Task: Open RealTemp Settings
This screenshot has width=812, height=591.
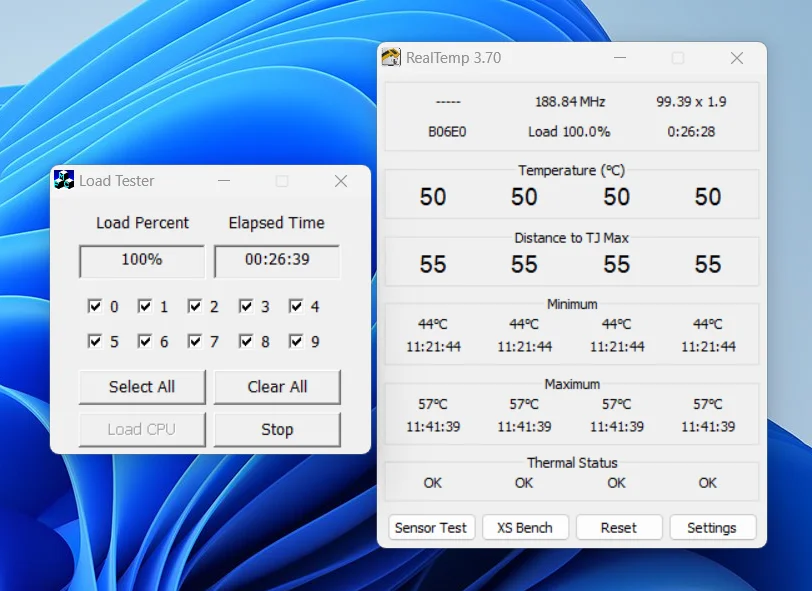Action: click(713, 527)
